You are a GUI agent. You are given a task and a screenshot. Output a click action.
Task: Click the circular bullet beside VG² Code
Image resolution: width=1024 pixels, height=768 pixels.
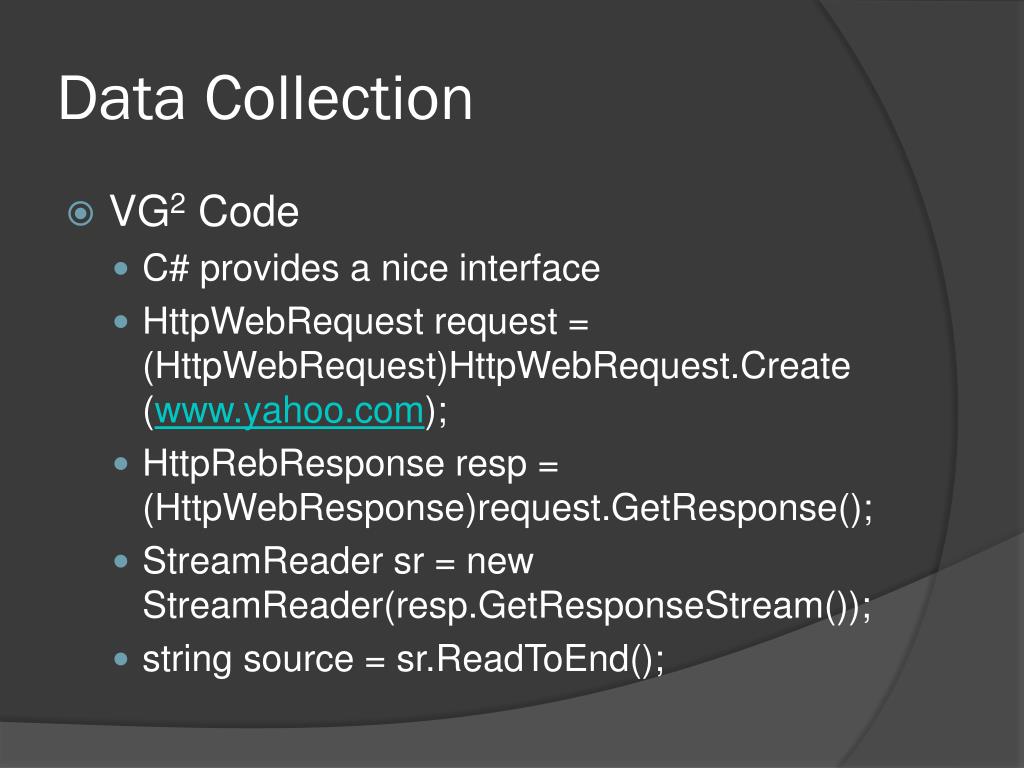pyautogui.click(x=80, y=214)
